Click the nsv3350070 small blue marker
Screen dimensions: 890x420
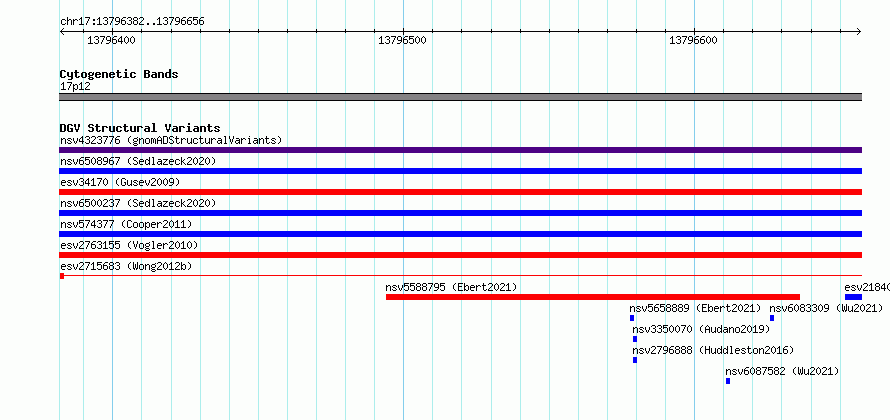click(635, 339)
